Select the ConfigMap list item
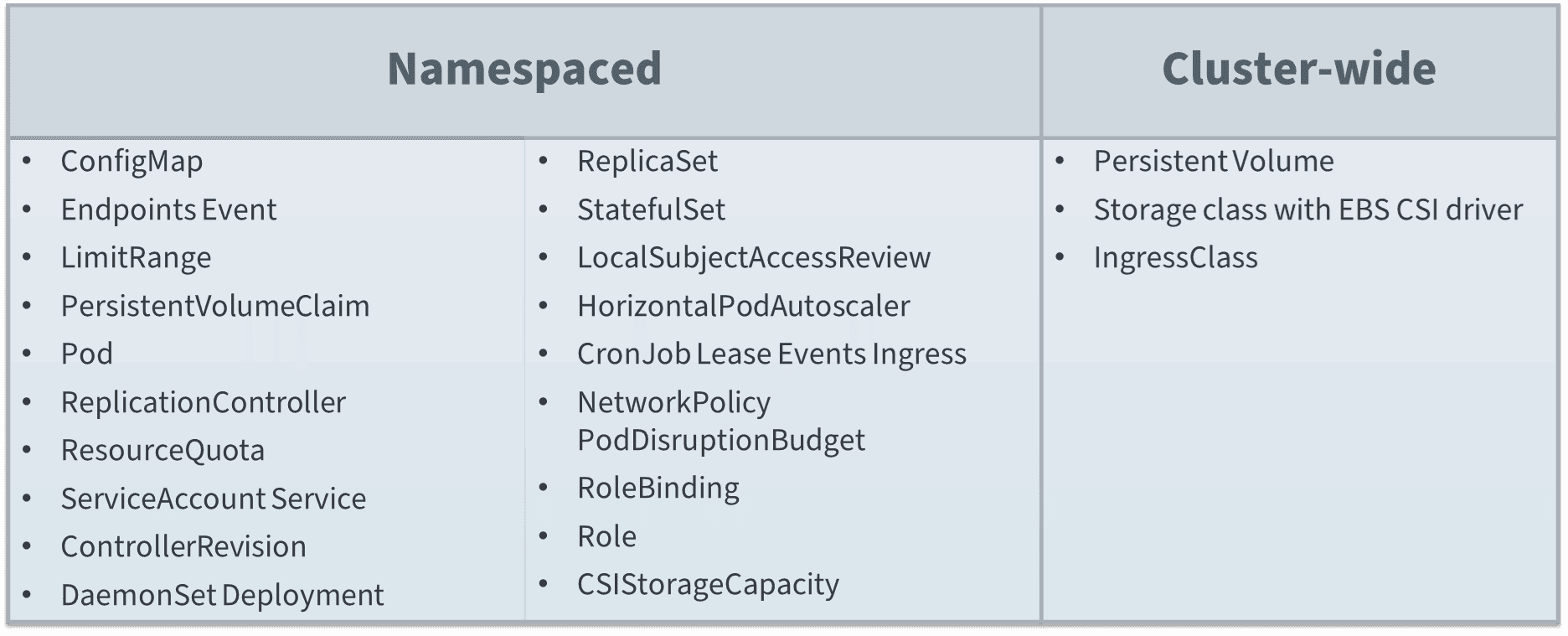The height and width of the screenshot is (636, 1568). (x=132, y=161)
